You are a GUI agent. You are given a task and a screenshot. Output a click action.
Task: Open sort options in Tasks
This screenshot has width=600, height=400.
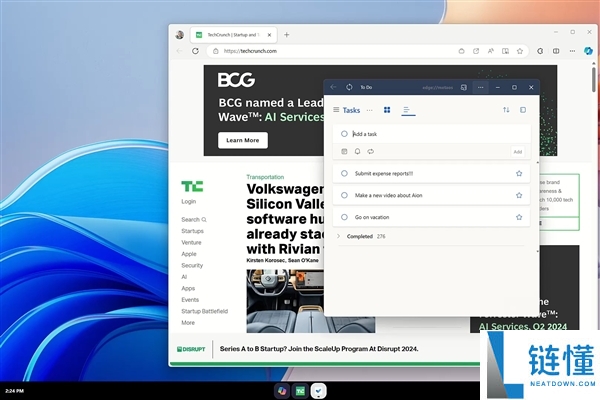point(506,110)
